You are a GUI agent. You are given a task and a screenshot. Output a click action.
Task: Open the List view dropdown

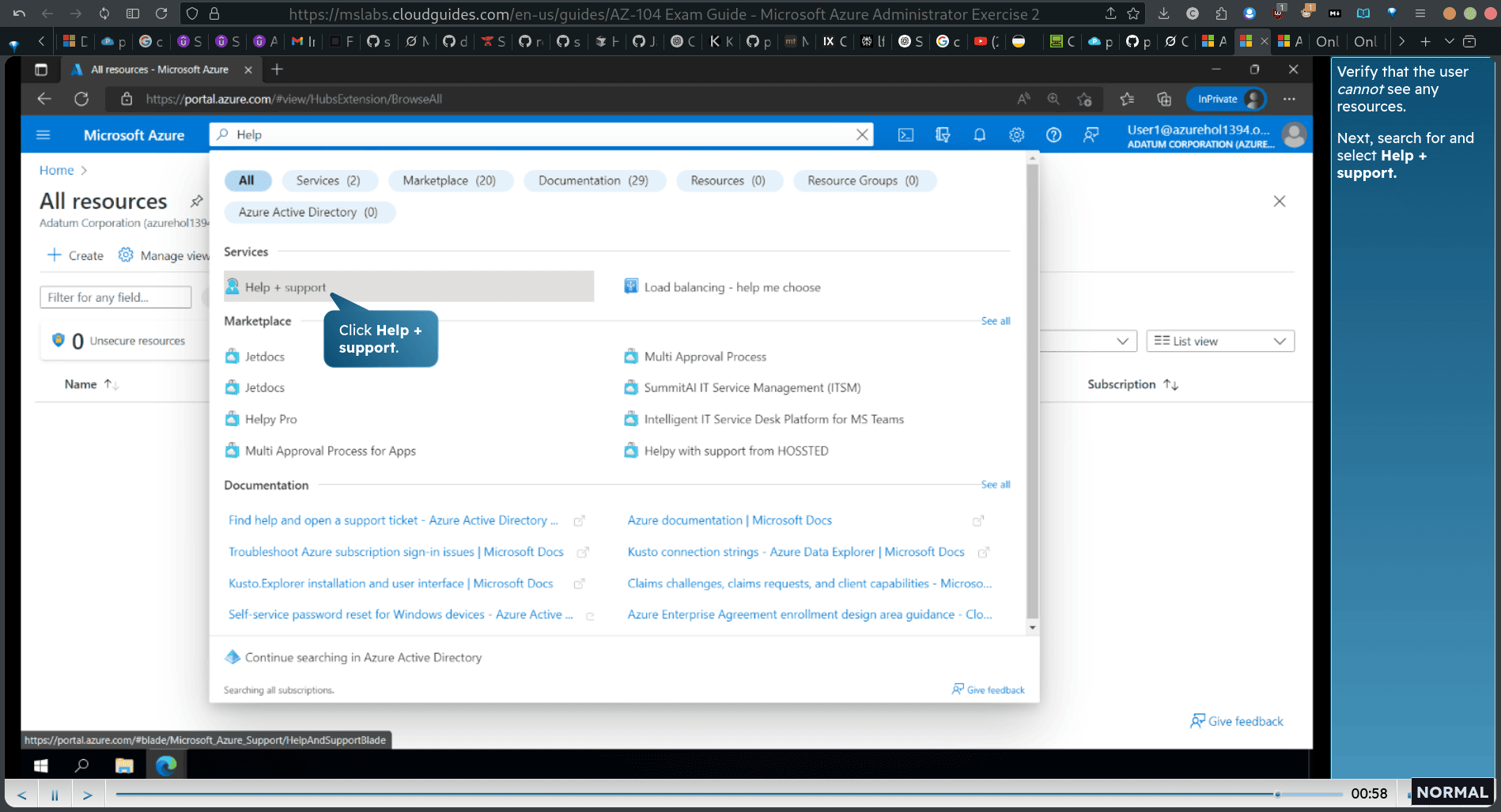1220,341
